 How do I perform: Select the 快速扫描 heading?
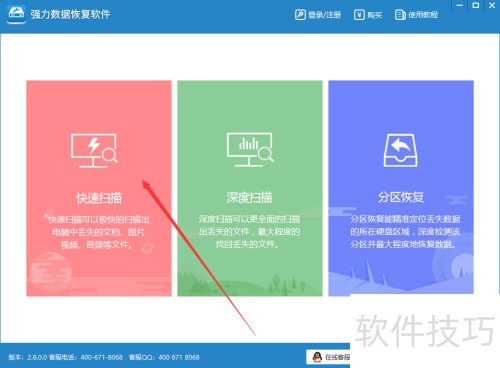coord(99,198)
